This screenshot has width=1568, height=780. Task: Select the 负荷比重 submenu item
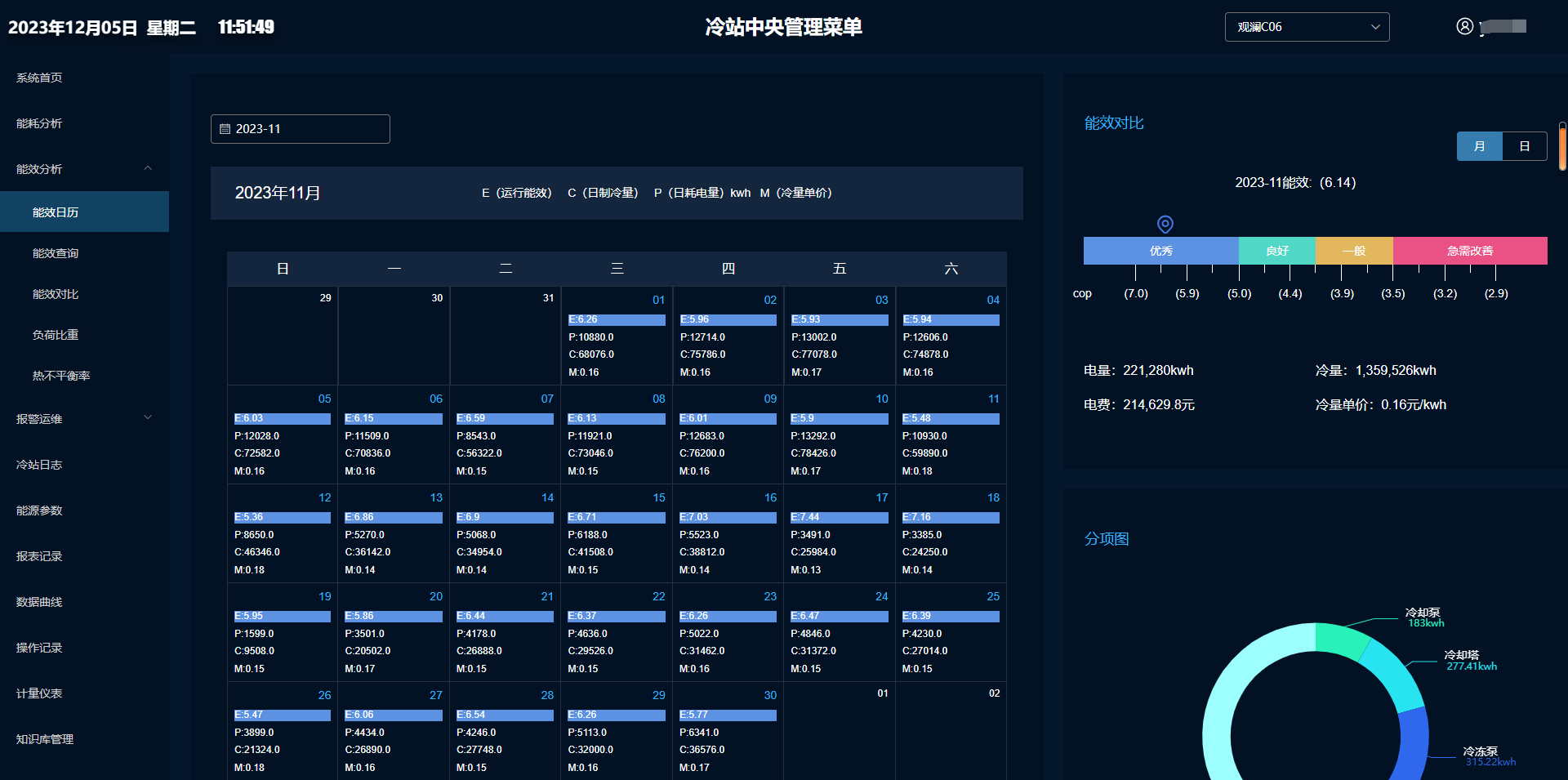pos(56,335)
